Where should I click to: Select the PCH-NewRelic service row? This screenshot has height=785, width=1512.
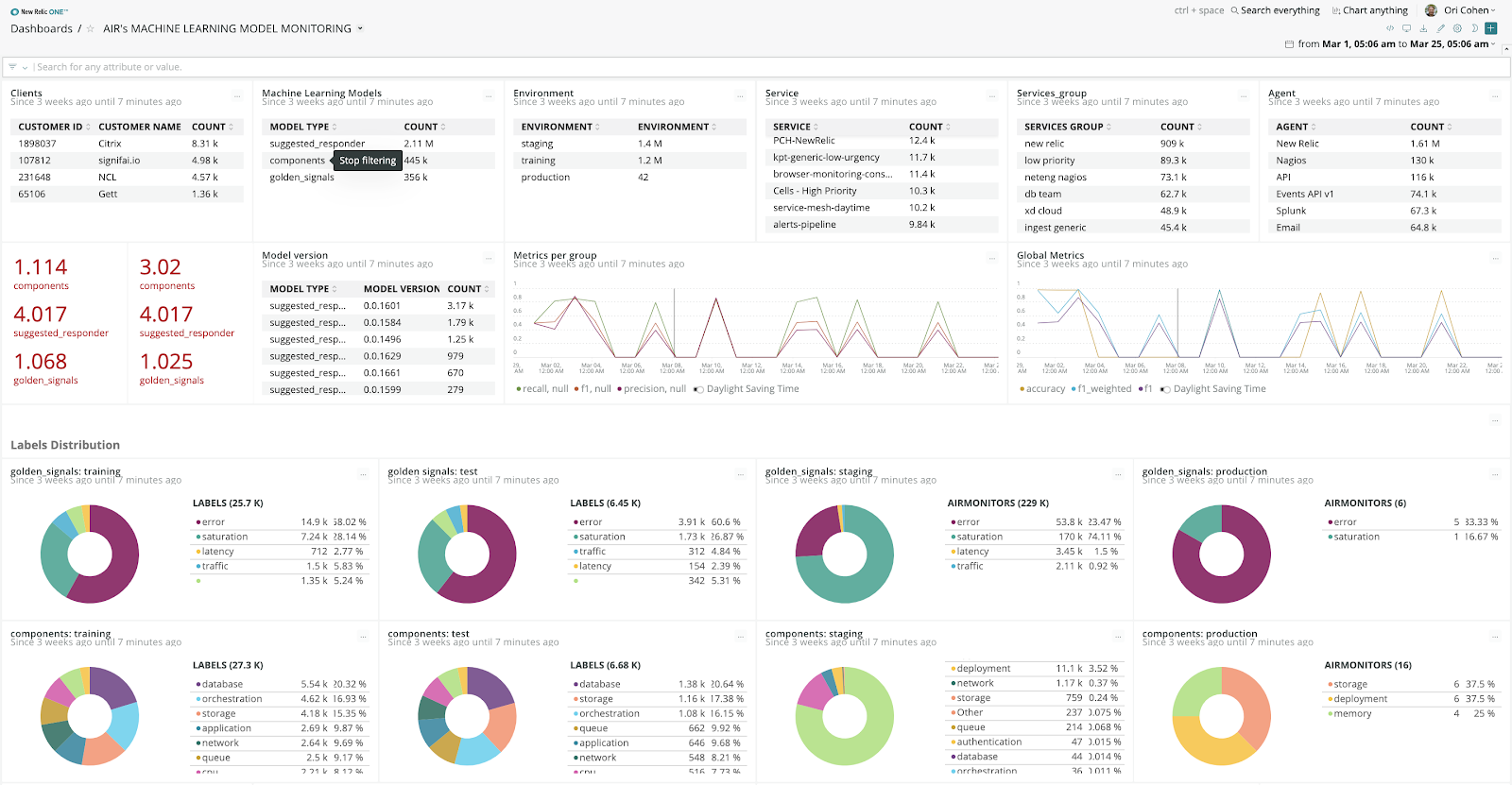click(x=882, y=141)
